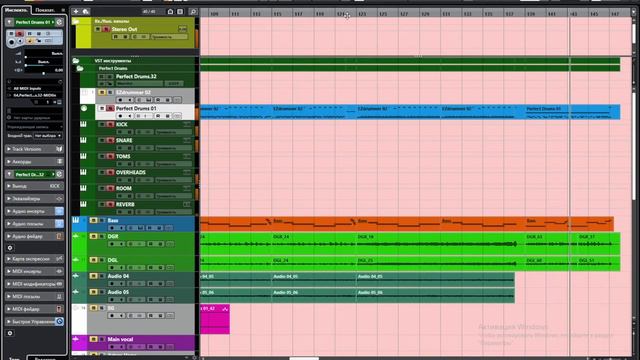Expand Audio Inserts inspector section

pyautogui.click(x=8, y=211)
